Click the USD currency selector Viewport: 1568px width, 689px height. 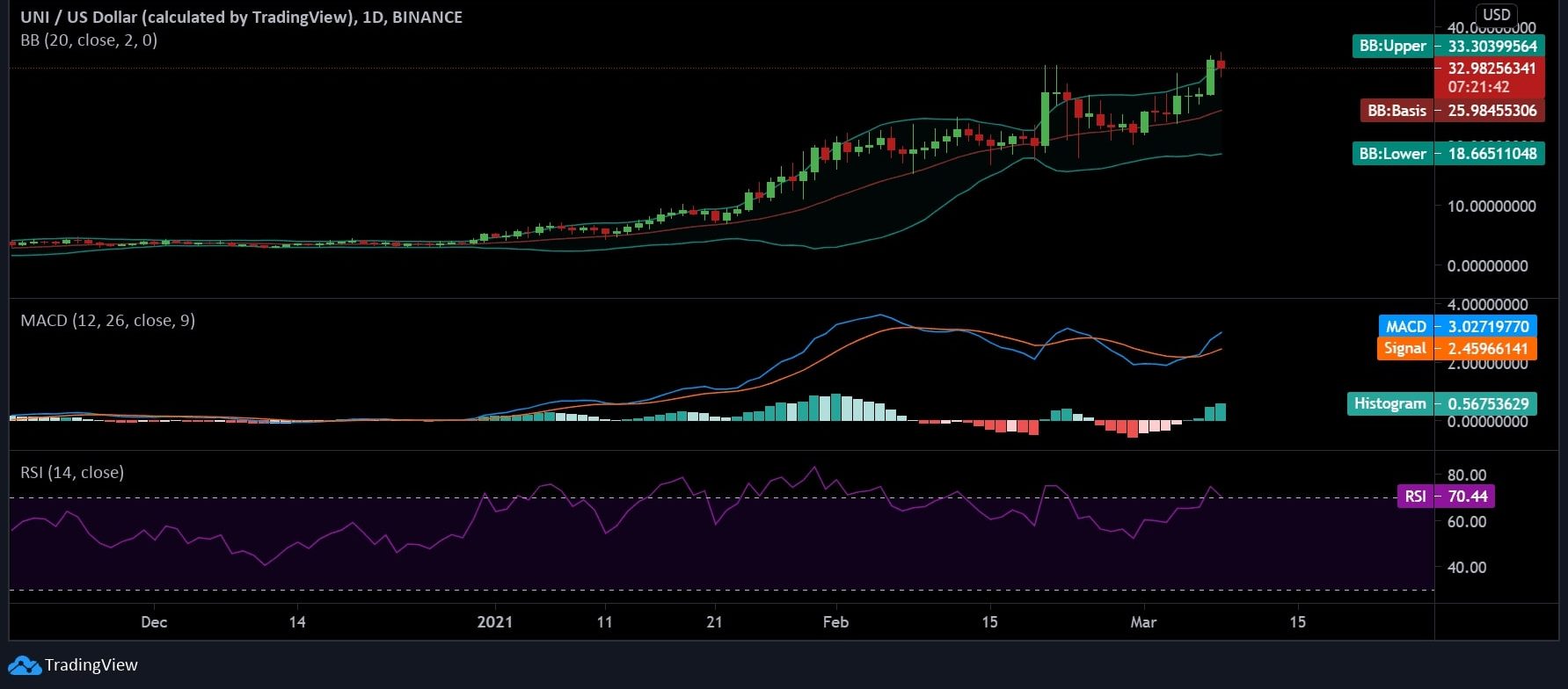tap(1496, 14)
